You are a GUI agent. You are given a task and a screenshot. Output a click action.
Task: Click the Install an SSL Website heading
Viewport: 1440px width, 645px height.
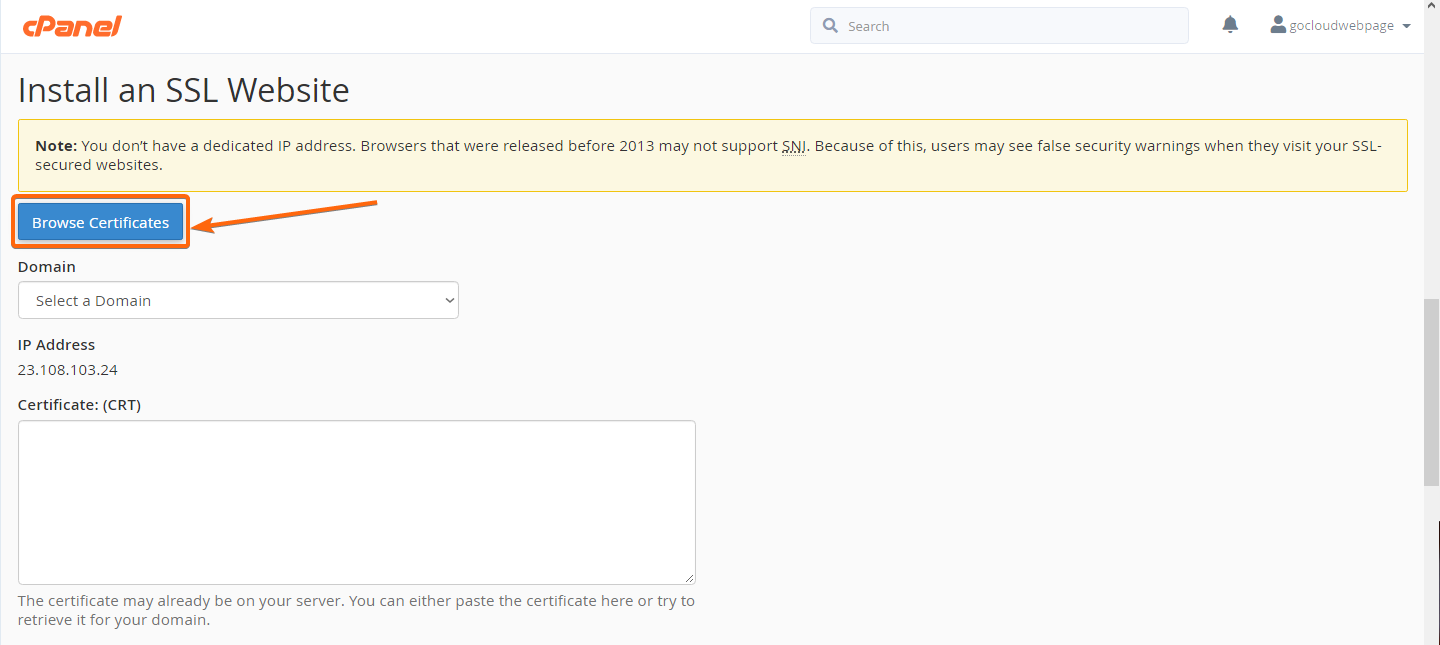184,91
